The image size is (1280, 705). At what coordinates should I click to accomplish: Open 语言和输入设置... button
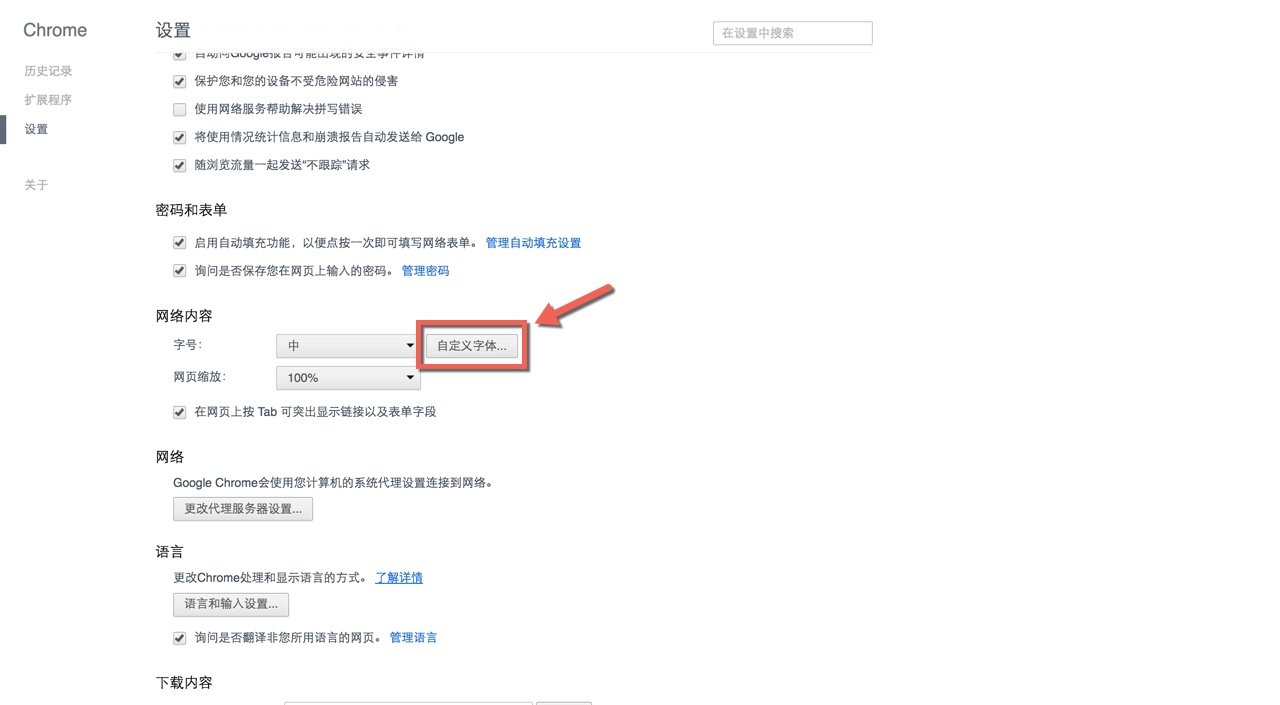231,604
